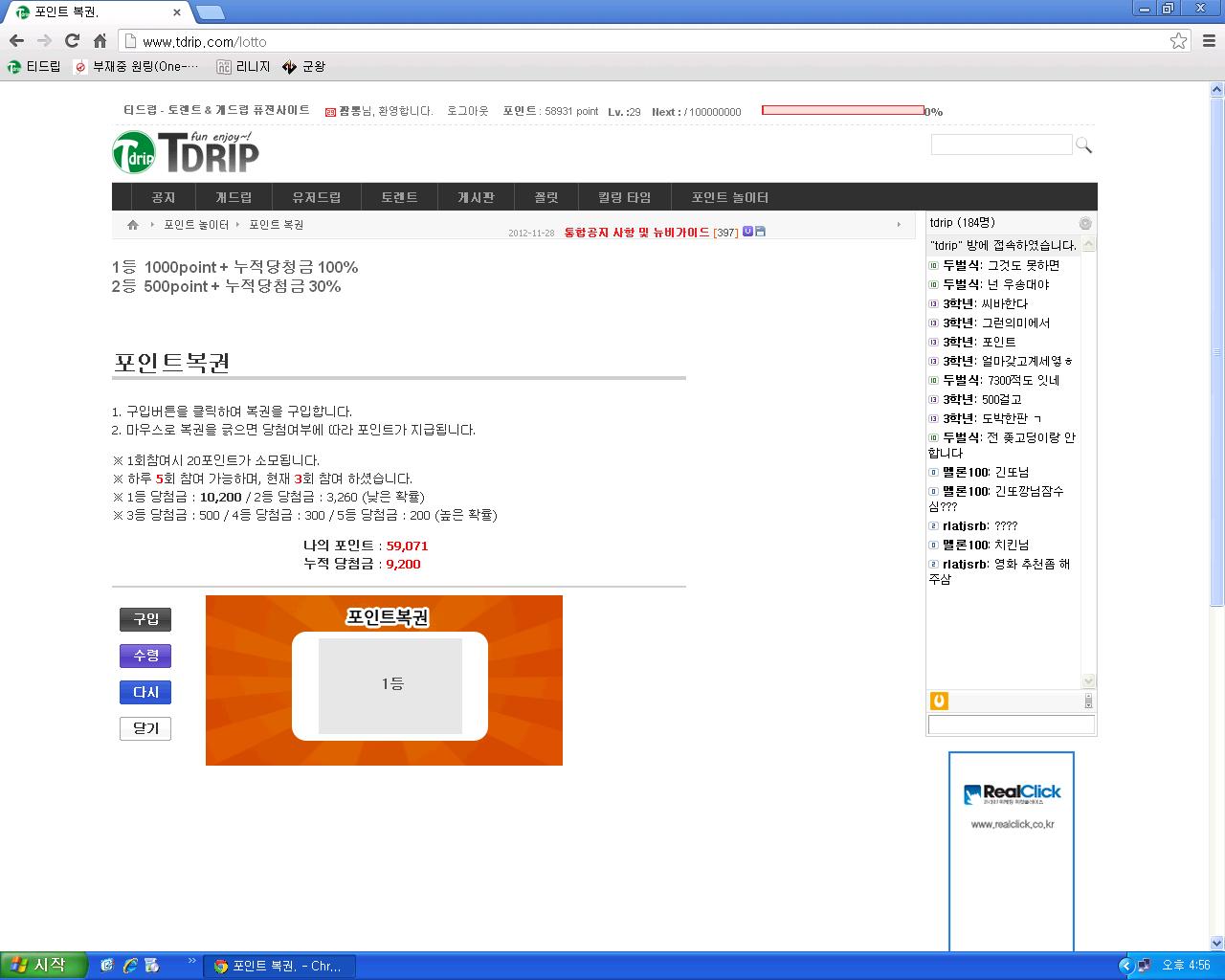Image resolution: width=1225 pixels, height=980 pixels.
Task: Click the browser reload icon
Action: tap(72, 40)
